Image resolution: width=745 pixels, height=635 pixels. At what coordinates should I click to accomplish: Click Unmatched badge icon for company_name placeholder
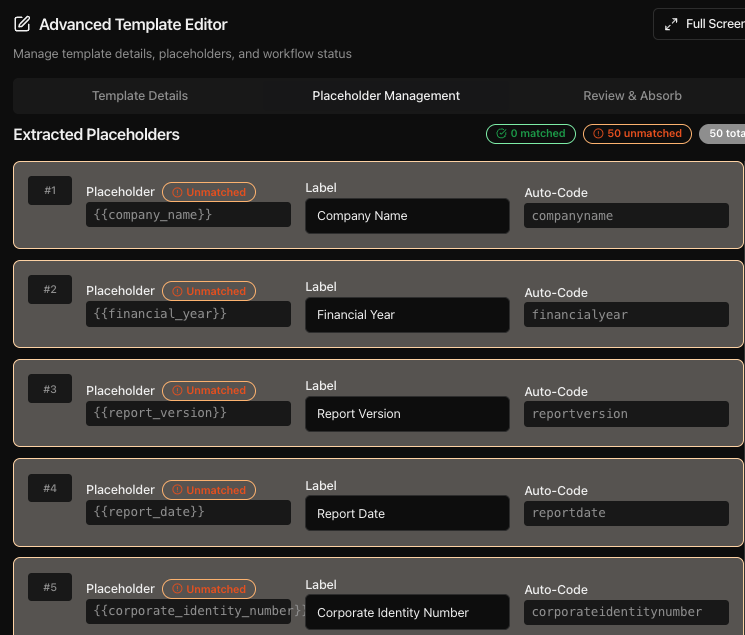pyautogui.click(x=177, y=192)
